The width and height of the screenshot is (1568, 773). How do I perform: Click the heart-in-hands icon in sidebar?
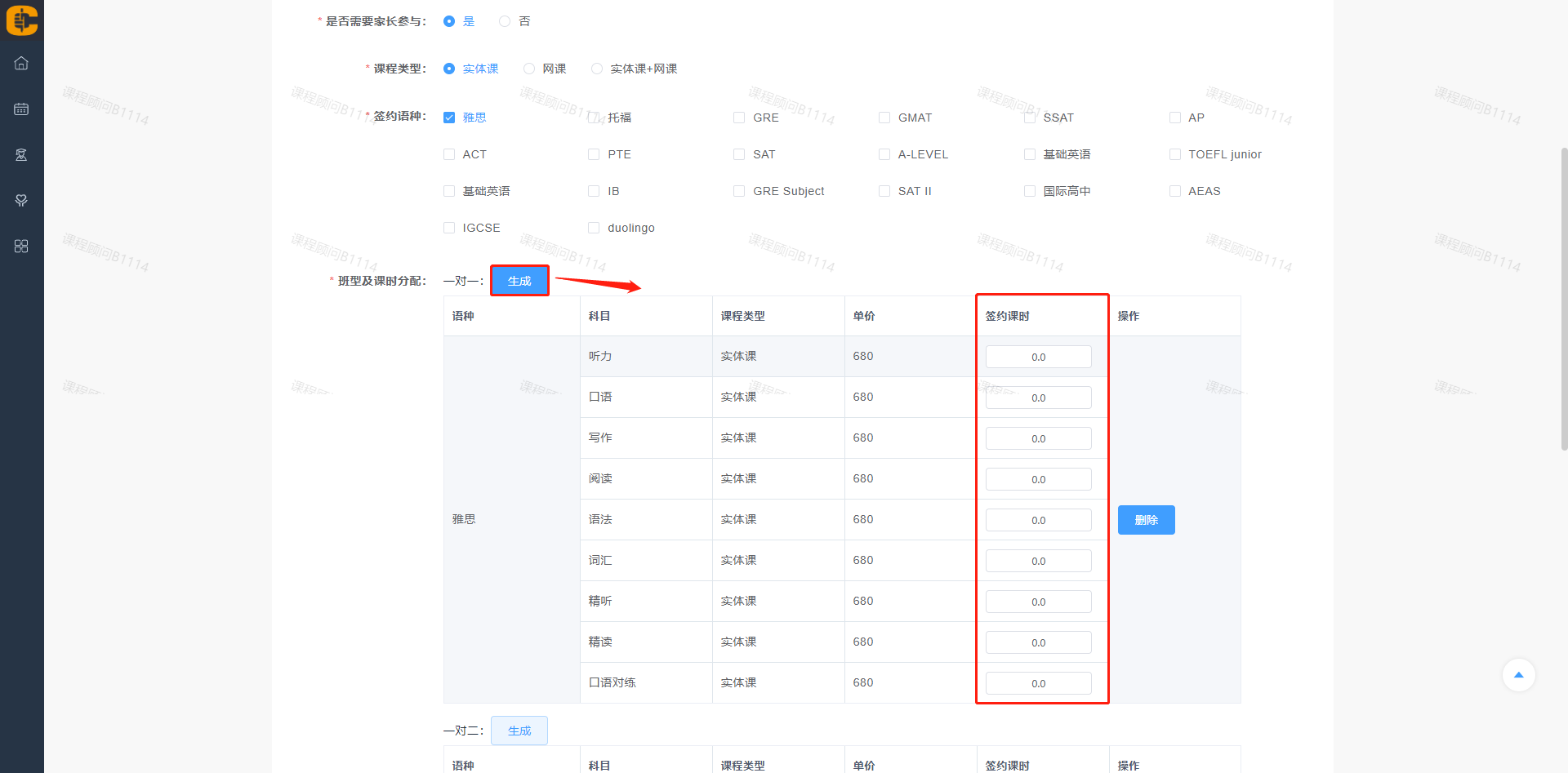pyautogui.click(x=21, y=201)
